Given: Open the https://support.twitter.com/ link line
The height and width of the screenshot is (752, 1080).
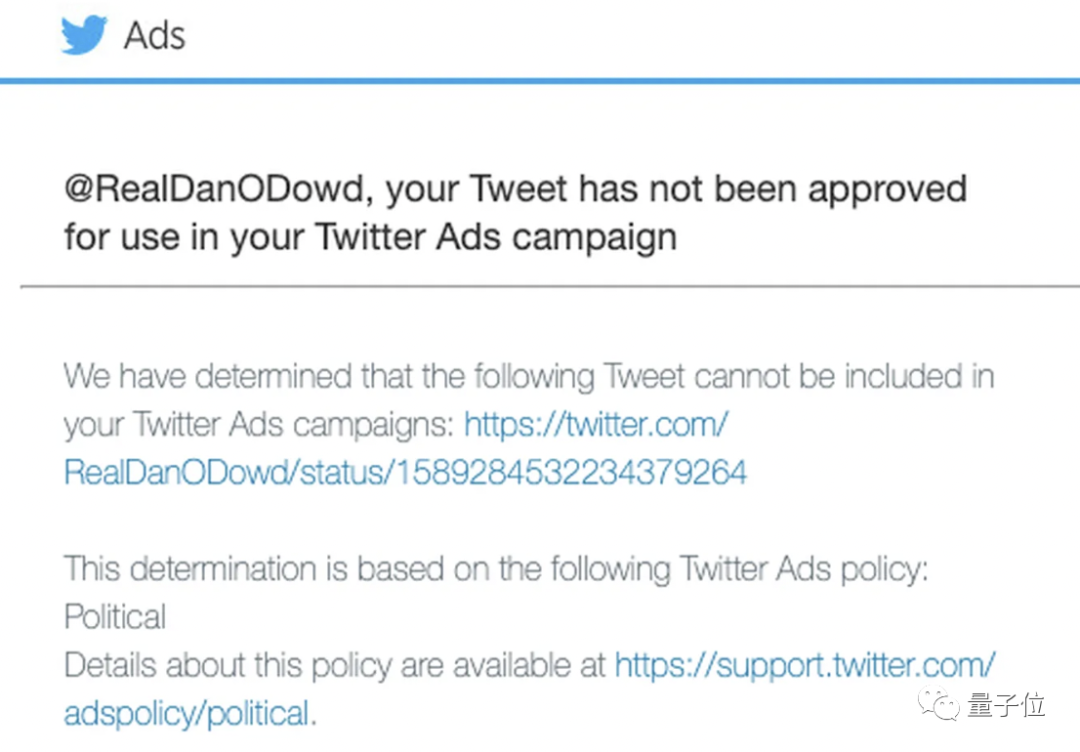Looking at the screenshot, I should (x=804, y=665).
